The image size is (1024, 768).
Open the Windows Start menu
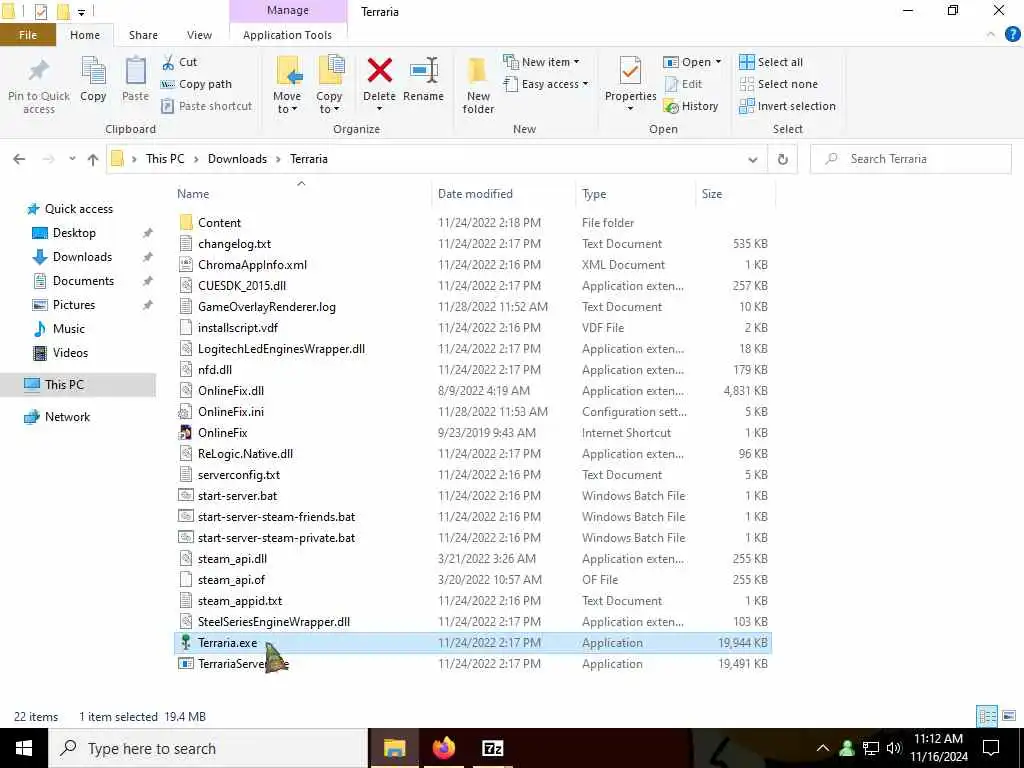[24, 748]
